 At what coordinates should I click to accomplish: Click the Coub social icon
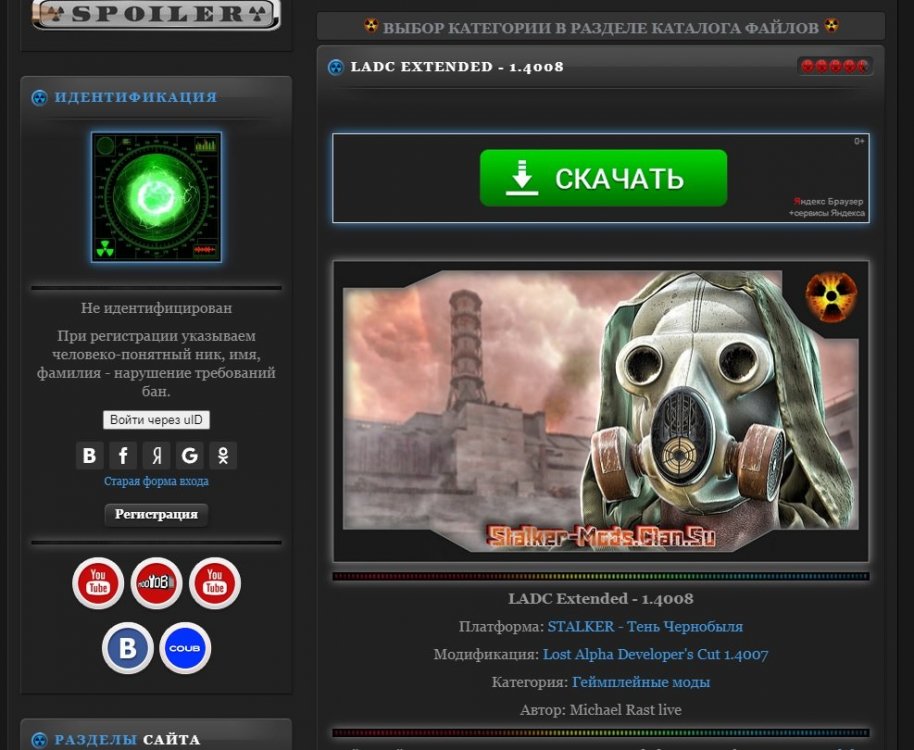(x=186, y=647)
